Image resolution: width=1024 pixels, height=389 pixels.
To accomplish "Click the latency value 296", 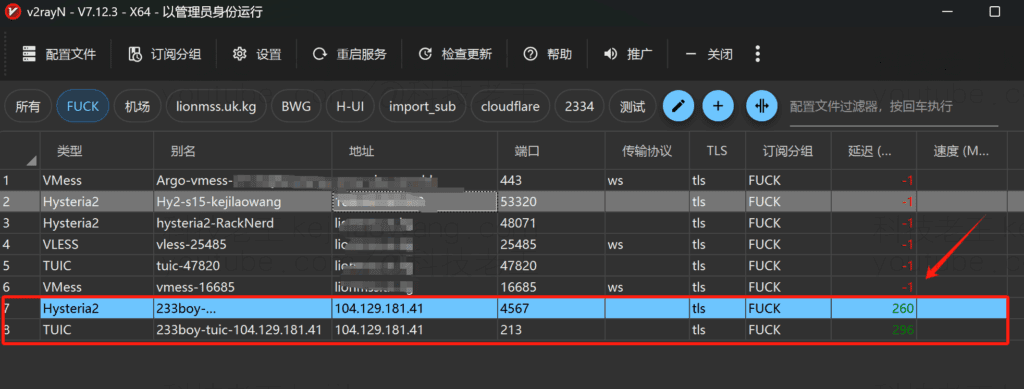I will pos(903,330).
